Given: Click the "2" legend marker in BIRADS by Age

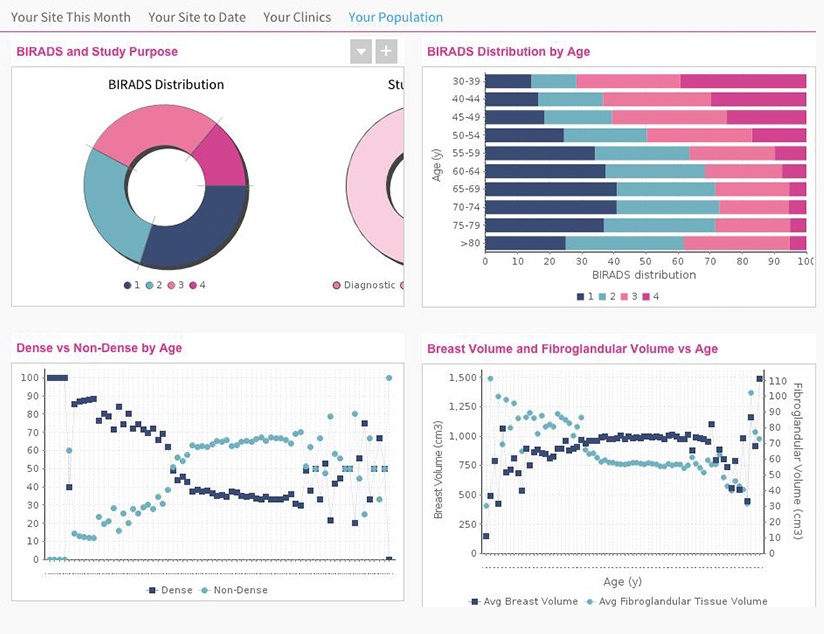Looking at the screenshot, I should coord(600,295).
